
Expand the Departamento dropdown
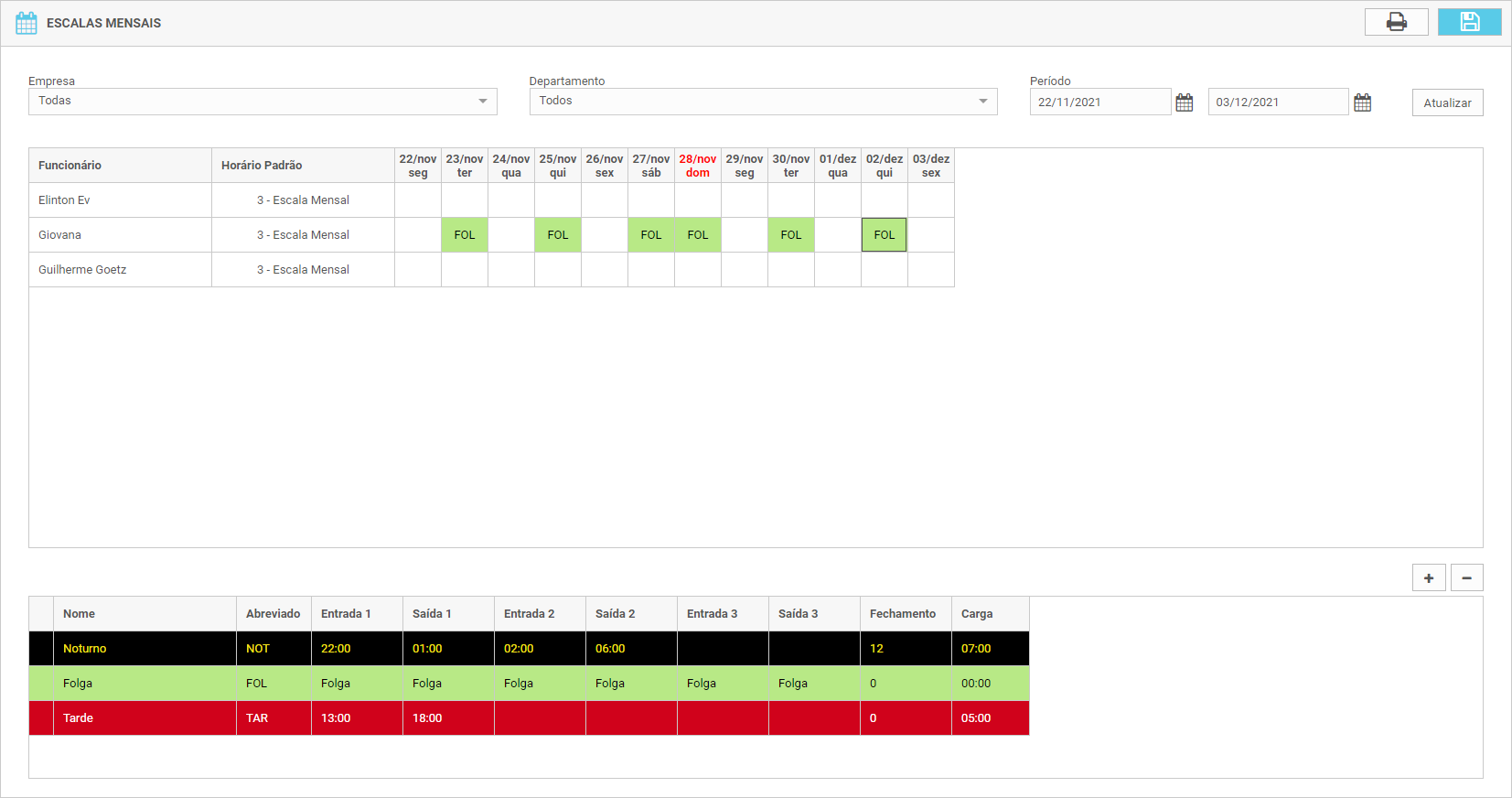pyautogui.click(x=982, y=102)
